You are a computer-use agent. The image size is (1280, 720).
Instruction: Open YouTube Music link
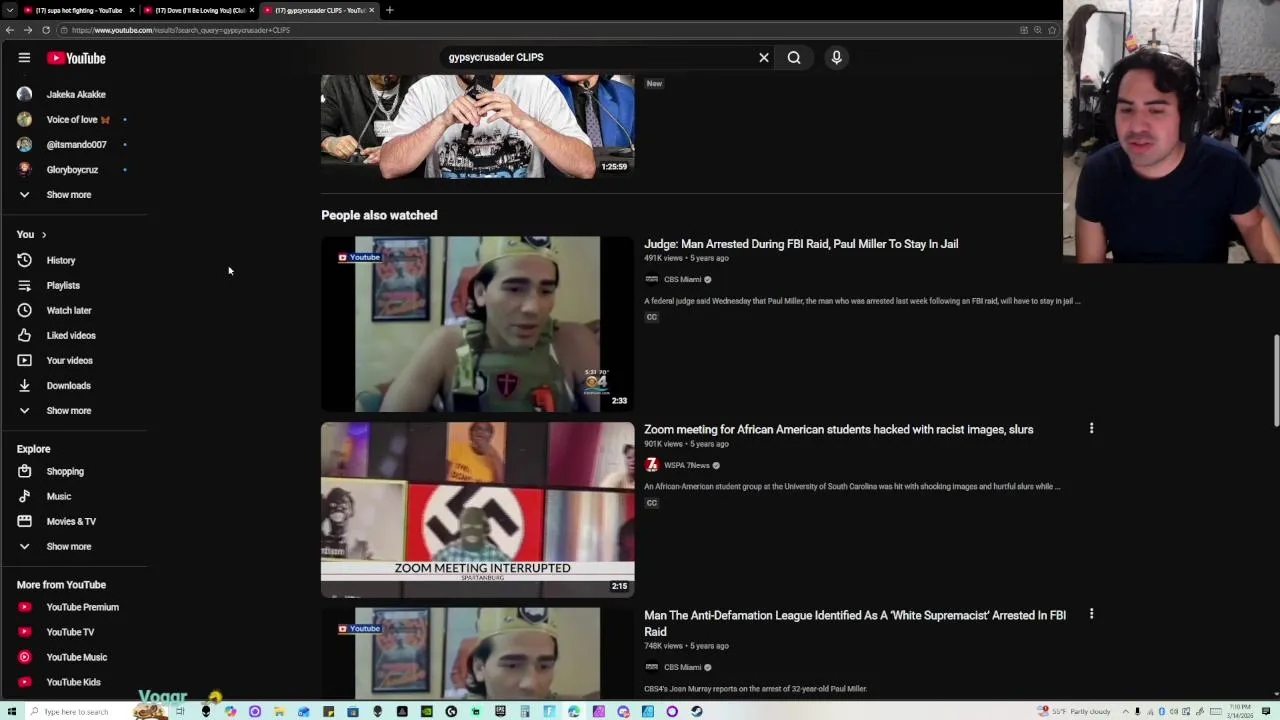(x=74, y=657)
